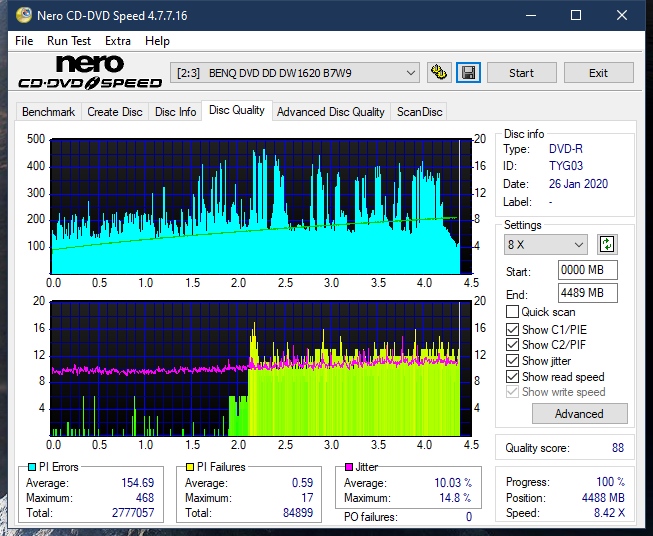Click the PI Failures total 84899
This screenshot has height=536, width=653.
(x=298, y=513)
